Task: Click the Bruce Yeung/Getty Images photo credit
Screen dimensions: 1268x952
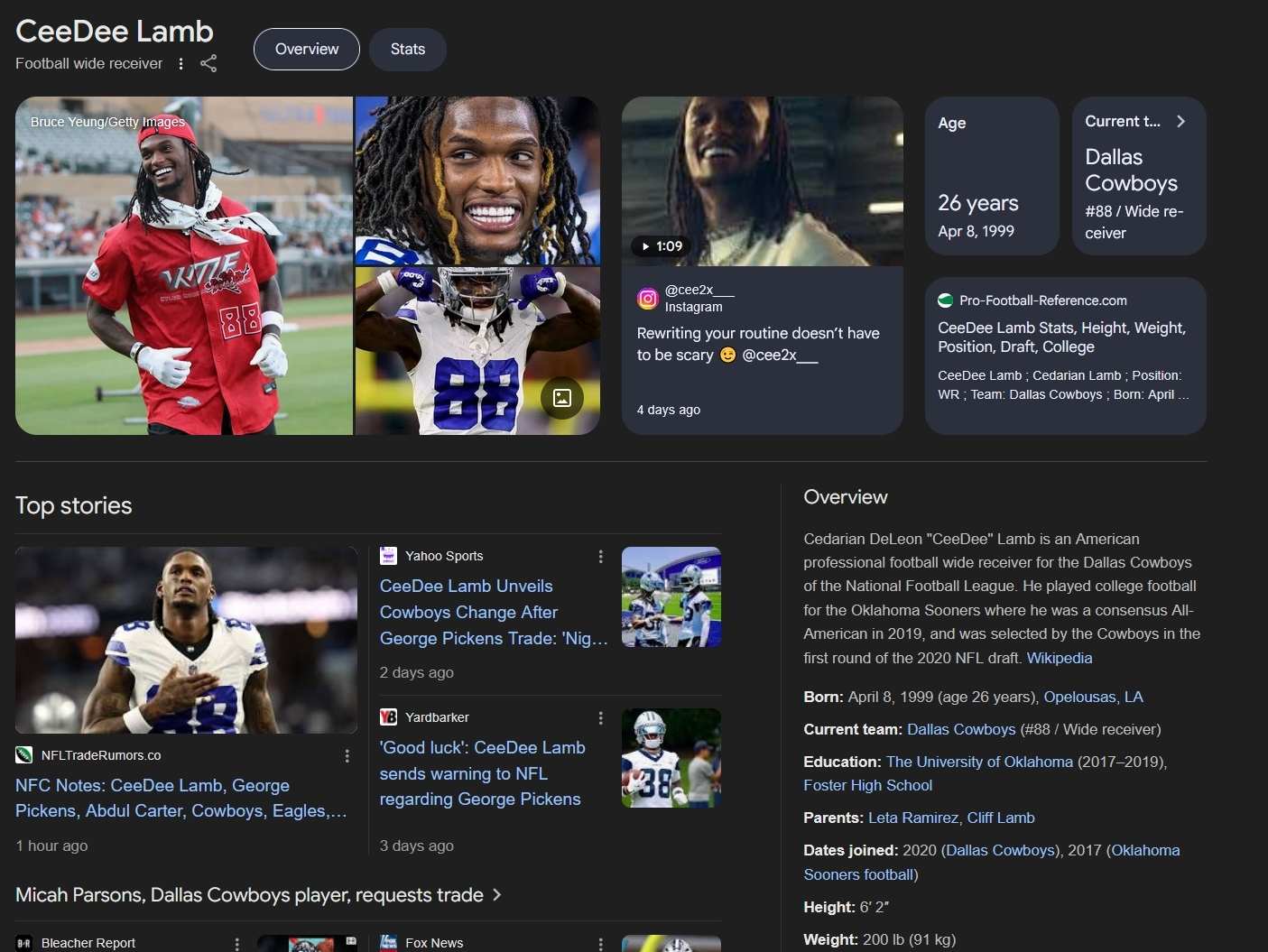Action: [107, 122]
